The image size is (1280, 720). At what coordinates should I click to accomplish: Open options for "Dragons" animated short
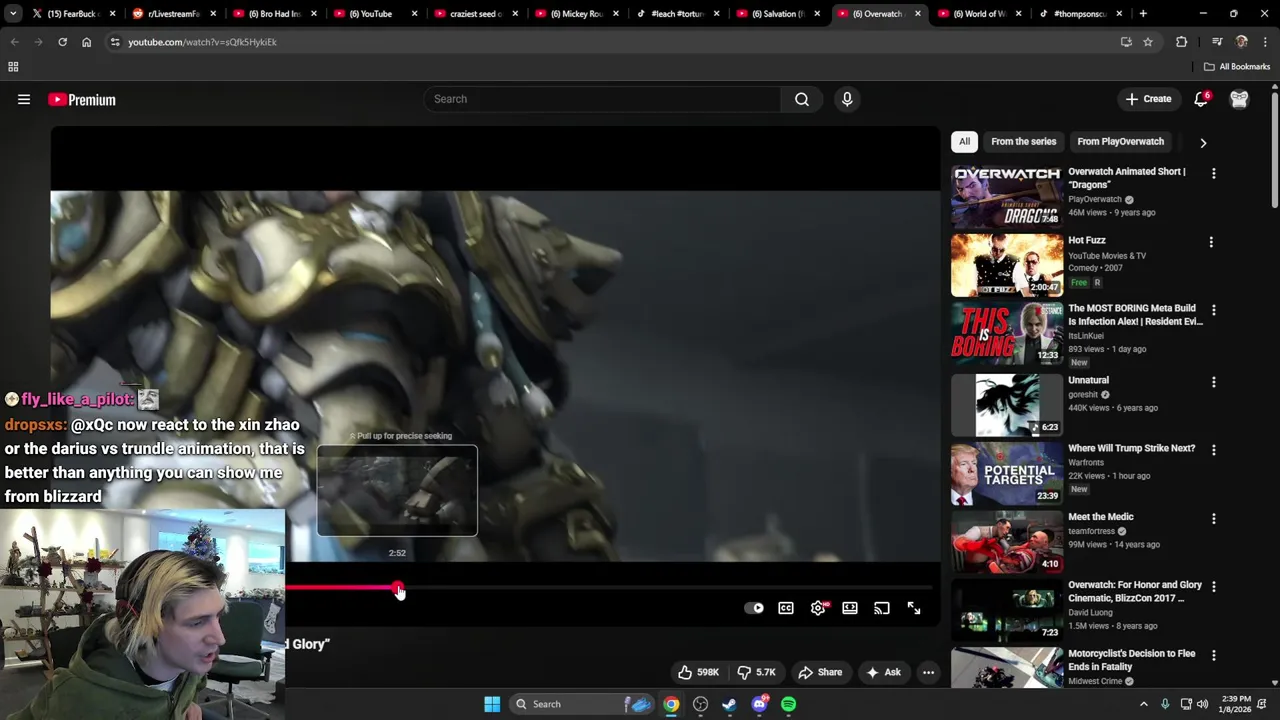click(x=1214, y=173)
